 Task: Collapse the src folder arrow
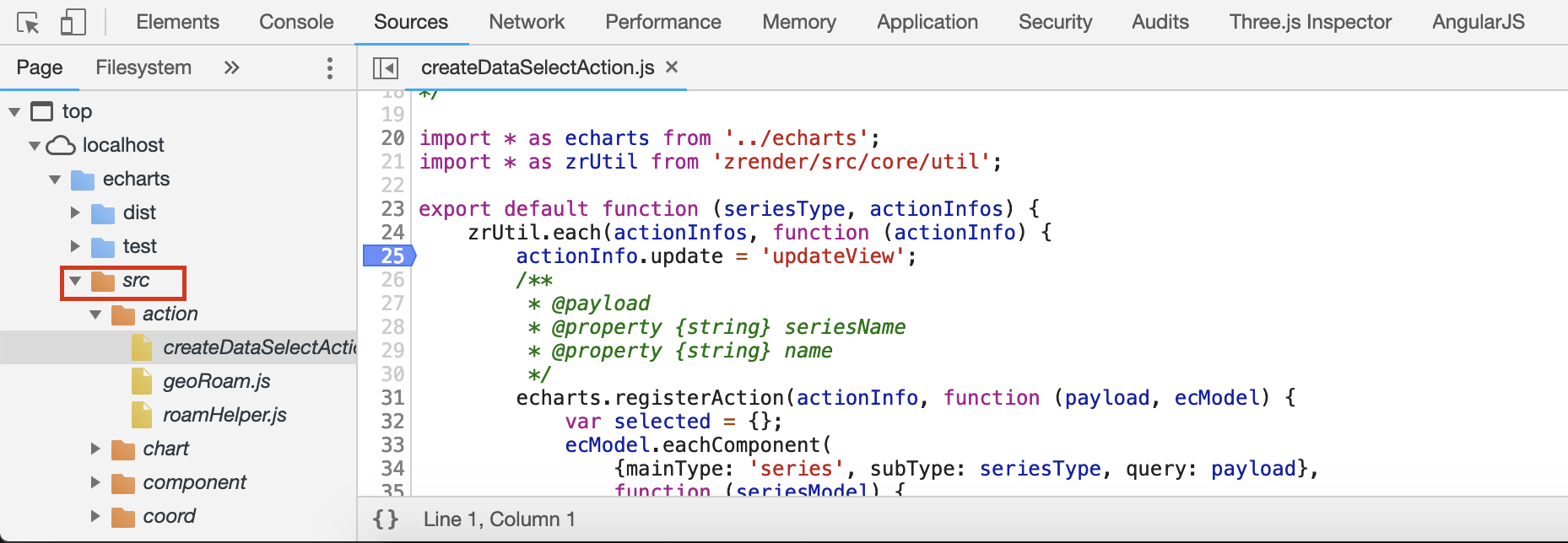click(x=75, y=281)
